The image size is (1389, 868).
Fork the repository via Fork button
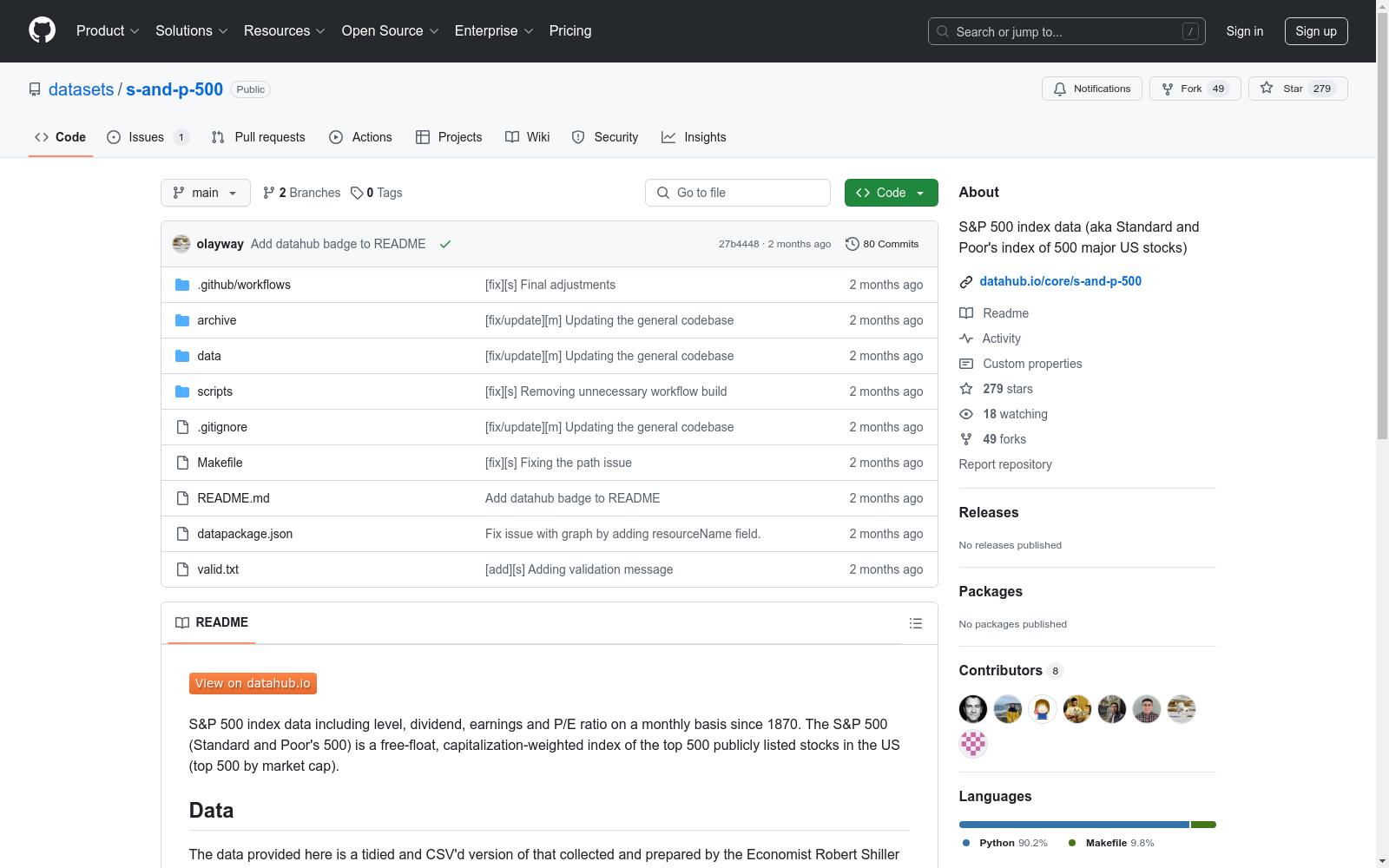pos(1195,89)
